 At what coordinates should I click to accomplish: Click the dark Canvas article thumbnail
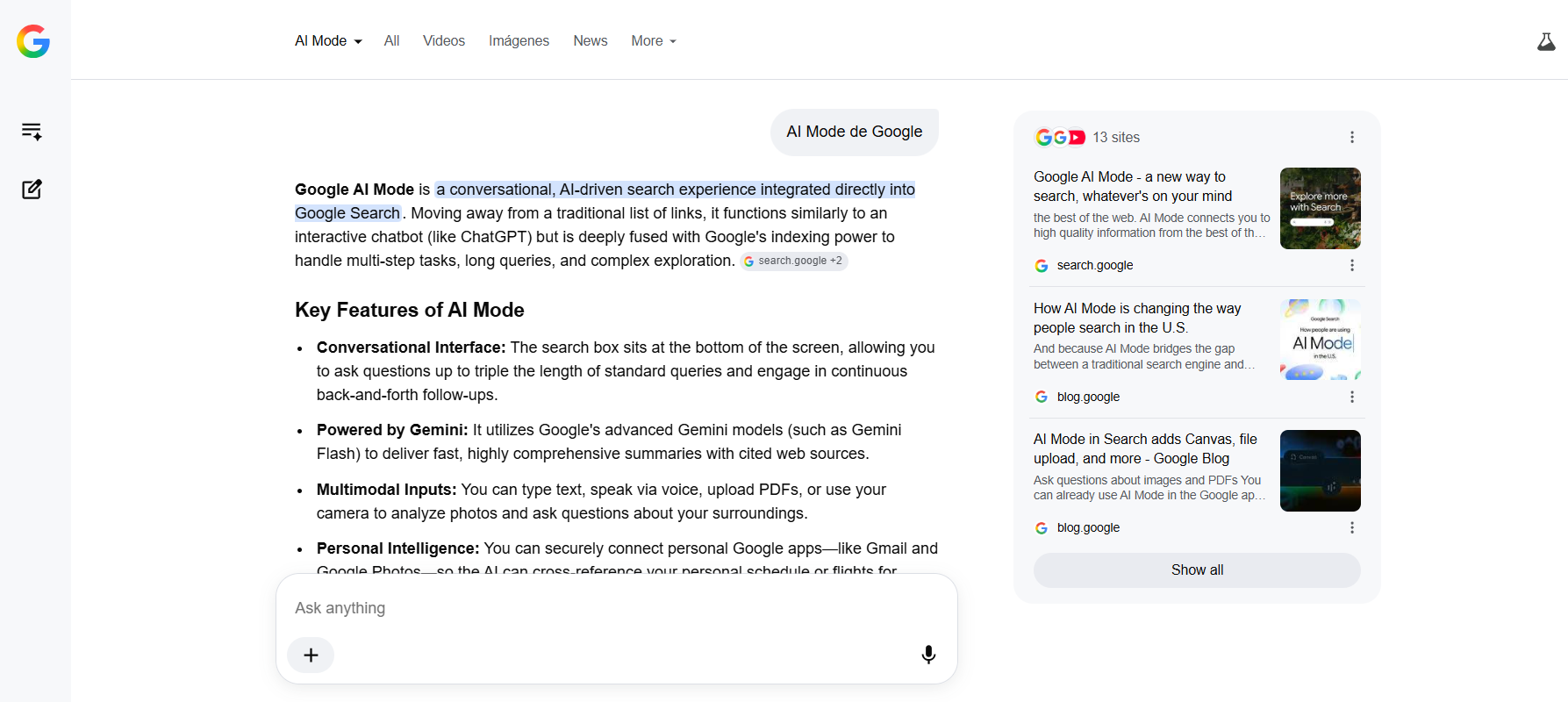[x=1321, y=470]
